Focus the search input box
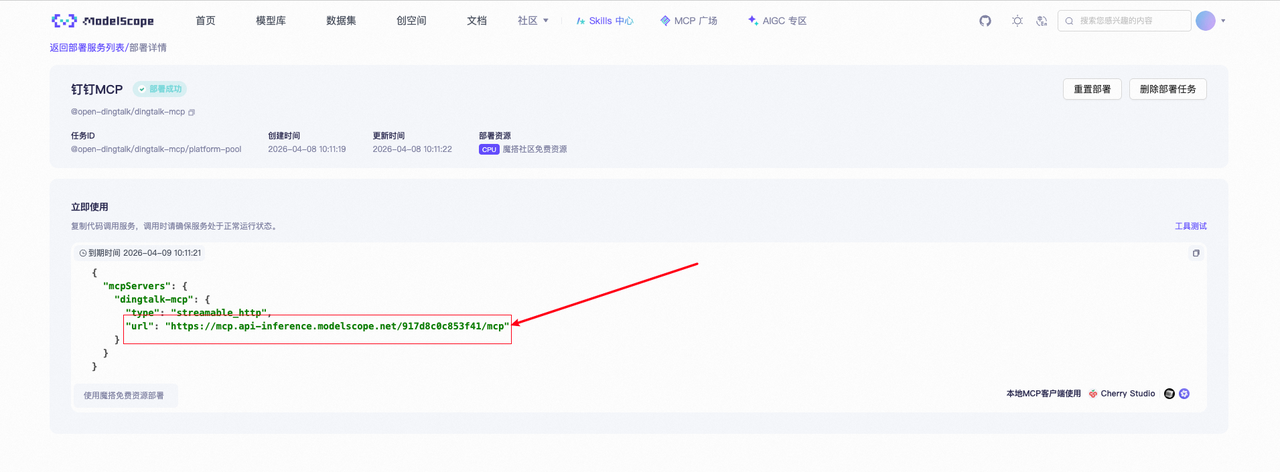Viewport: 1280px width, 472px height. 1125,20
